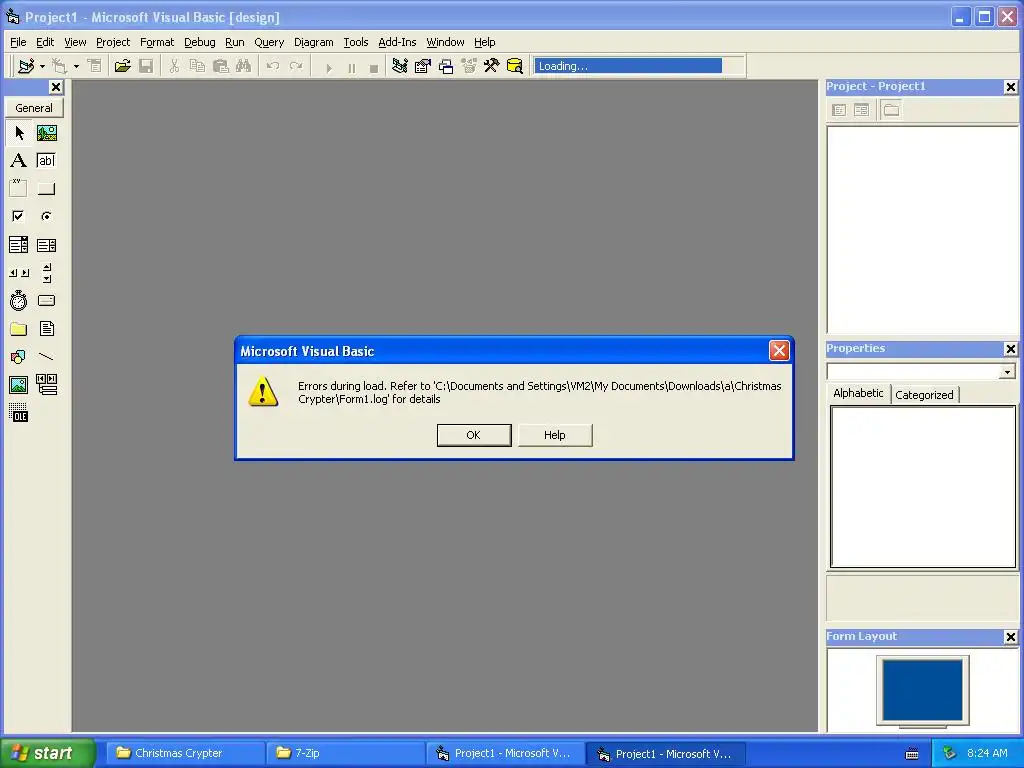Open Object Browser toolbar icon
Screen dimensions: 1024x768
(x=469, y=66)
